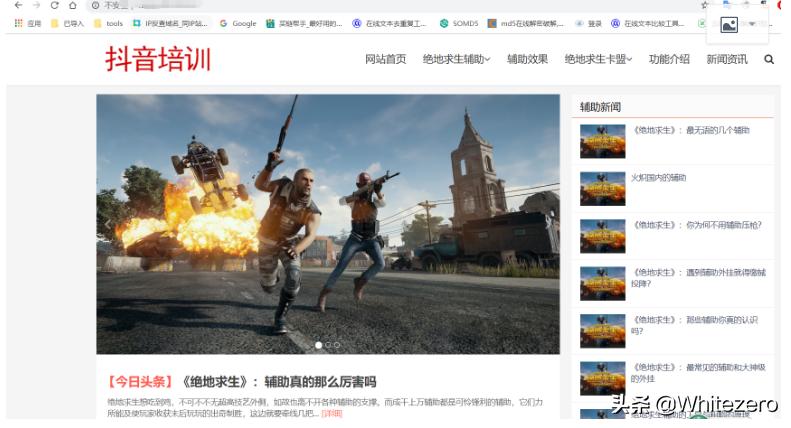Open the md5在线解密破解 bookmark
This screenshot has height=428, width=791.
click(x=526, y=23)
